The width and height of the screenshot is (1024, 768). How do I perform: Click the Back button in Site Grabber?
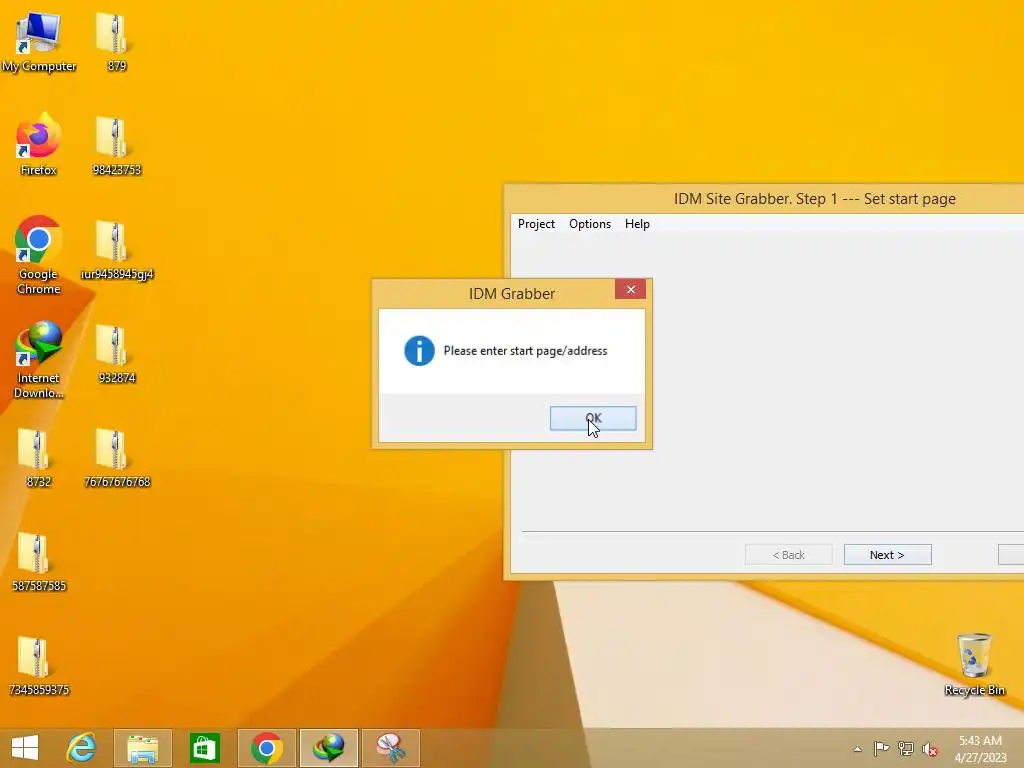pos(789,554)
